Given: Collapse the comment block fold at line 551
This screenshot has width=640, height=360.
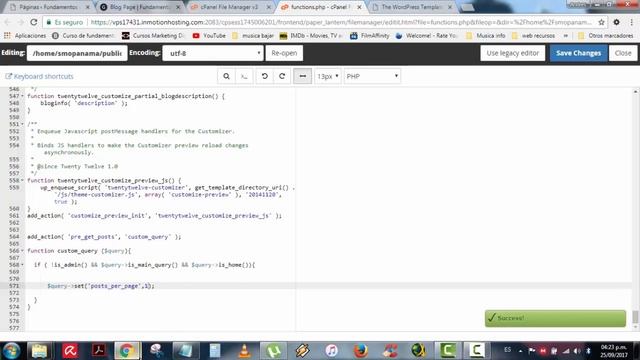Looking at the screenshot, I should [x=22, y=124].
